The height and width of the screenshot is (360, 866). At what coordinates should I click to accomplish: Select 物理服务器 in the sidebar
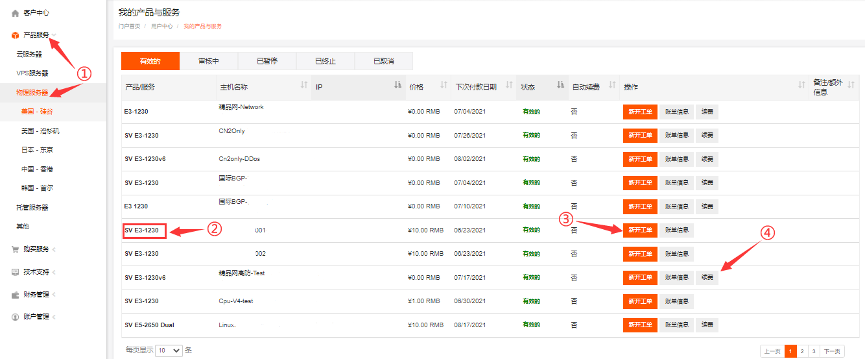32,92
